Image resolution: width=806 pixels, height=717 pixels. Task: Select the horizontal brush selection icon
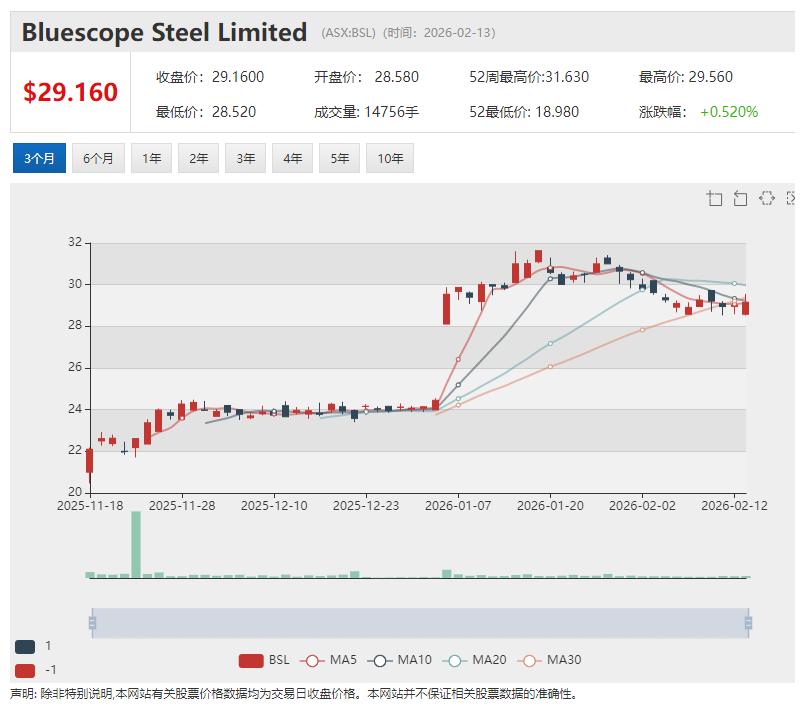[x=766, y=198]
